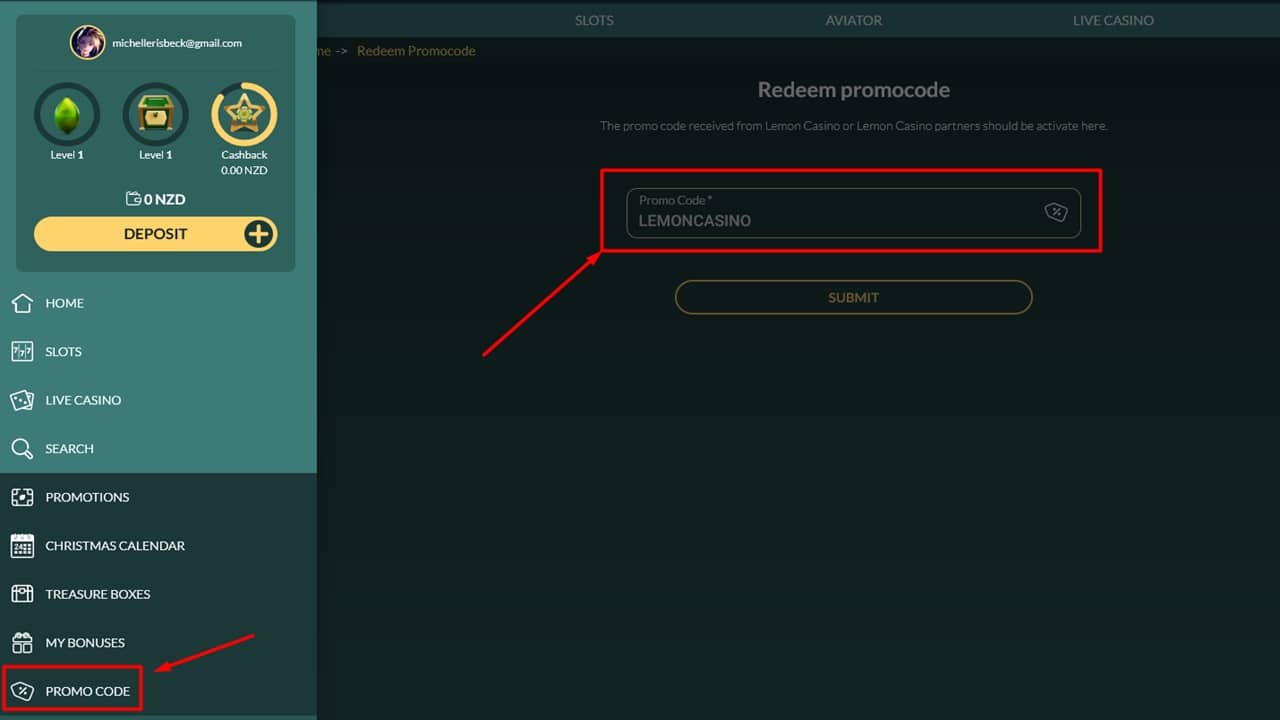Click the Search magnifier icon
1280x720 pixels.
tap(22, 449)
